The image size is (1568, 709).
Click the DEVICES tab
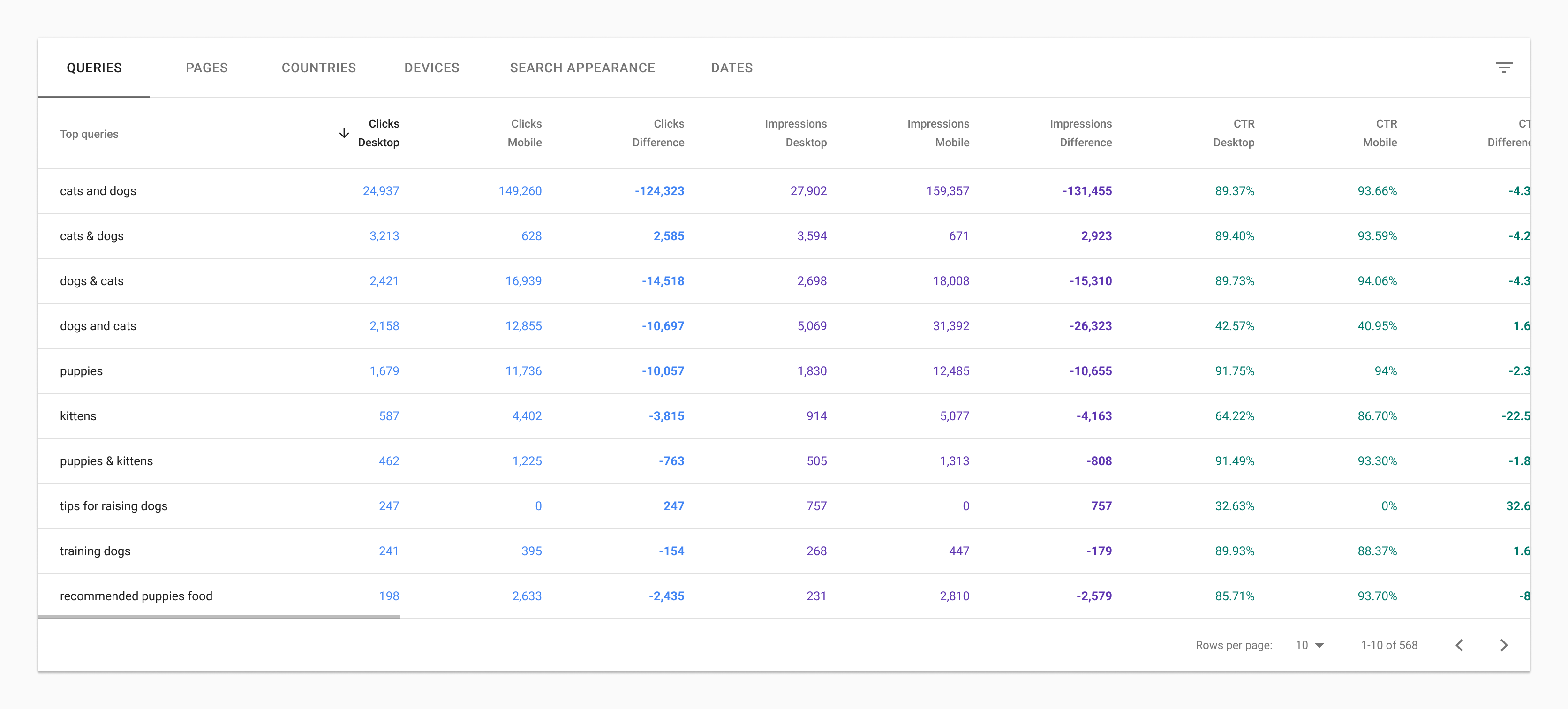tap(431, 68)
